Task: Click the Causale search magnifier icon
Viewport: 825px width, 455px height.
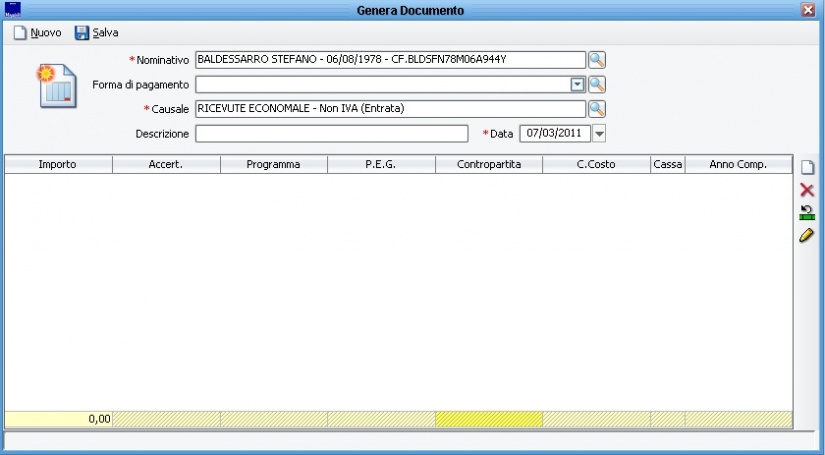Action: (x=597, y=109)
